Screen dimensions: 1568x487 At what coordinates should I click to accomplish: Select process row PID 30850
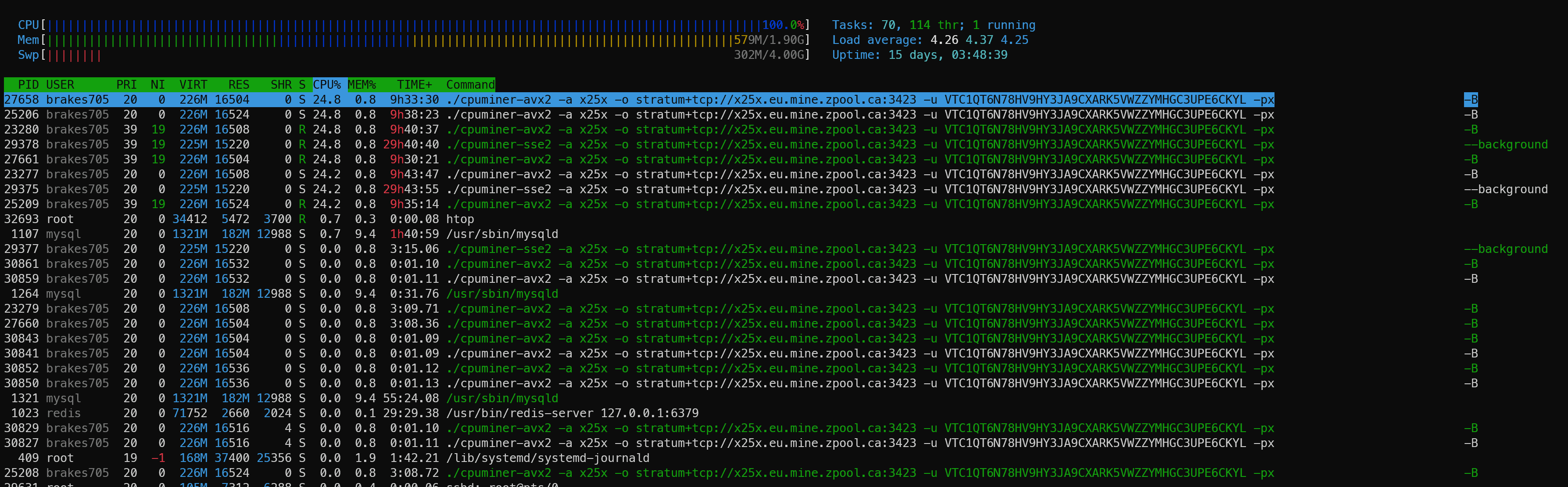pos(741,383)
